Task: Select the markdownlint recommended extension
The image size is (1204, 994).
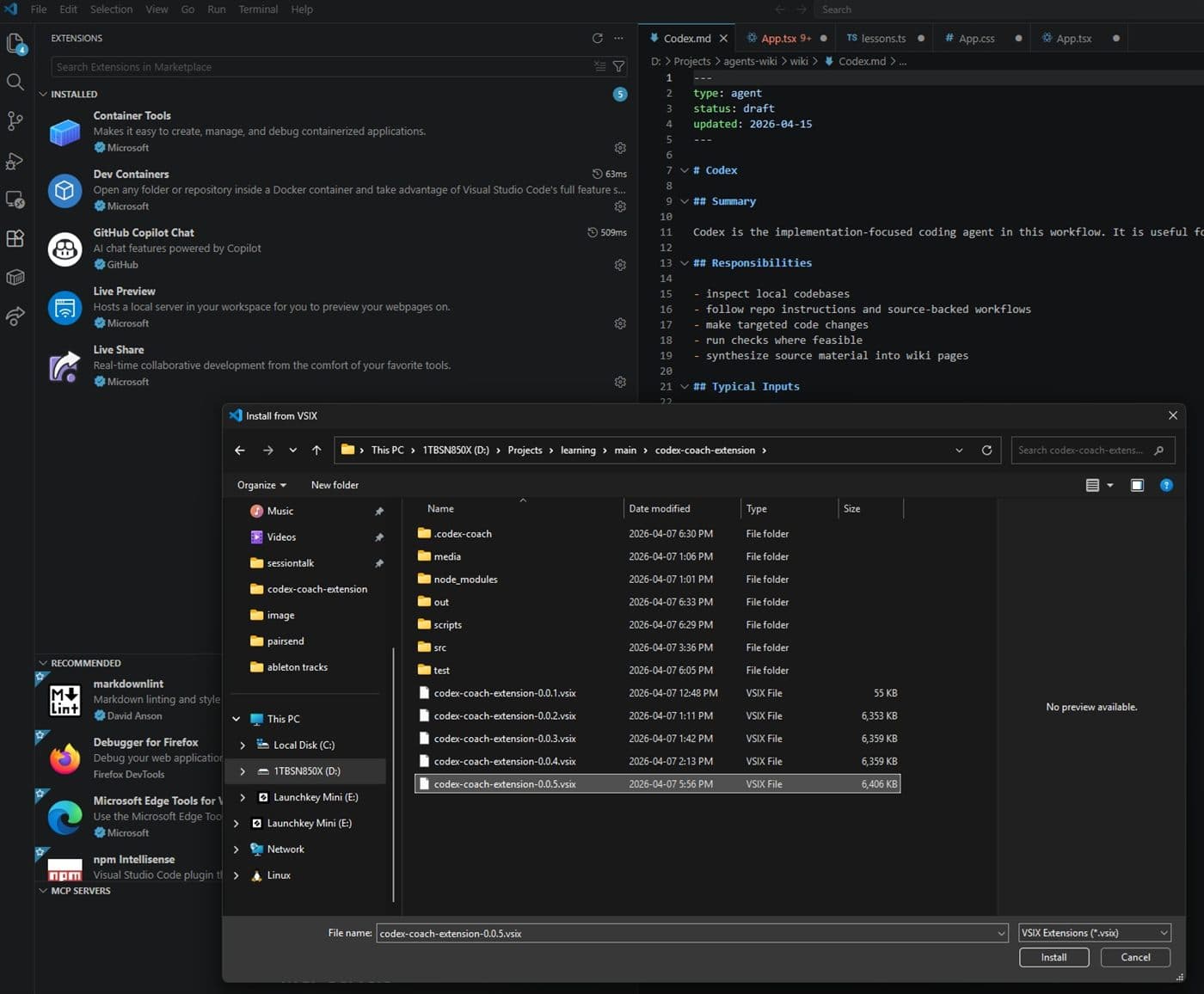Action: (x=129, y=699)
